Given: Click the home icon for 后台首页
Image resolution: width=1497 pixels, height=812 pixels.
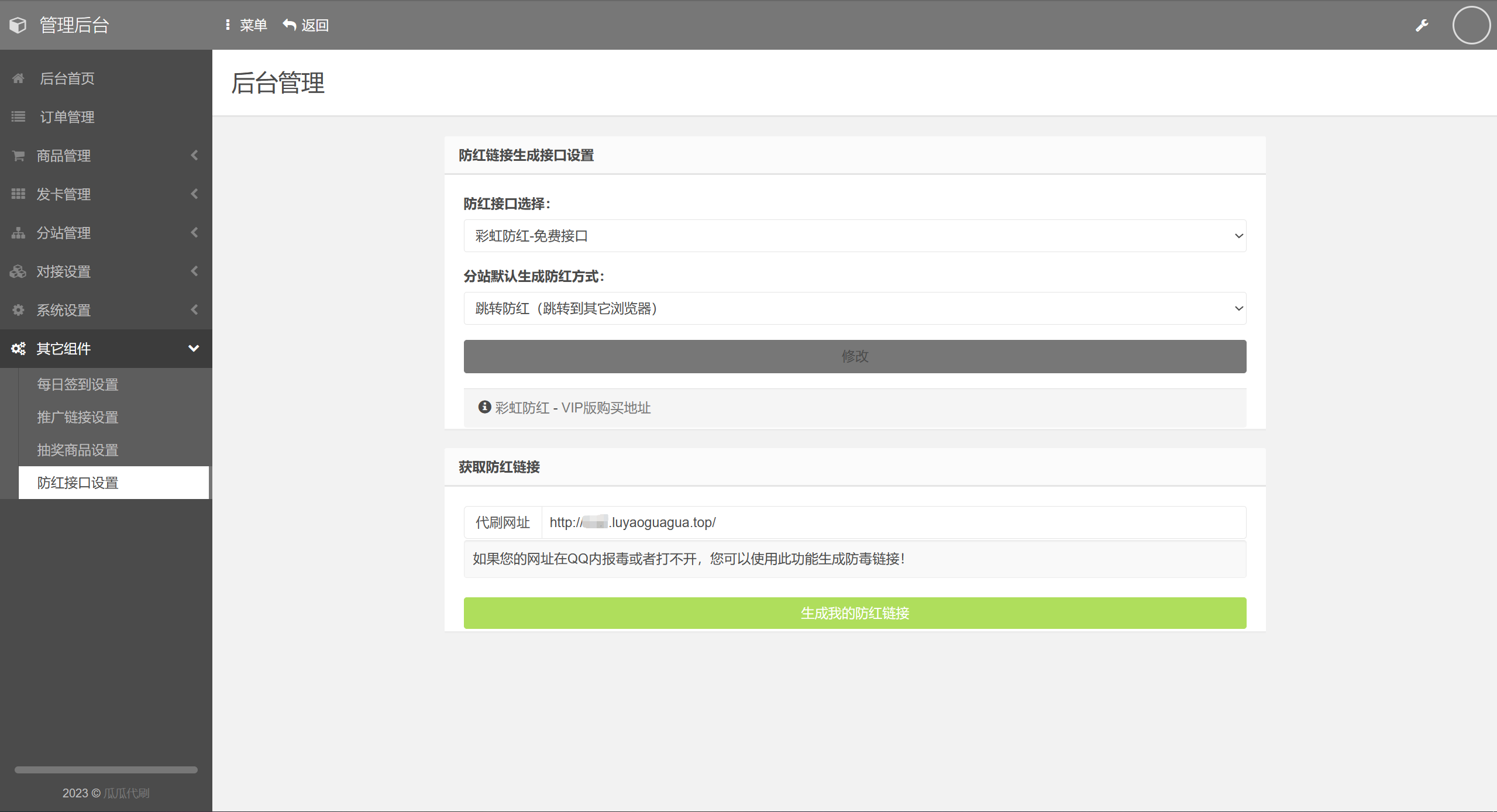Looking at the screenshot, I should tap(18, 78).
